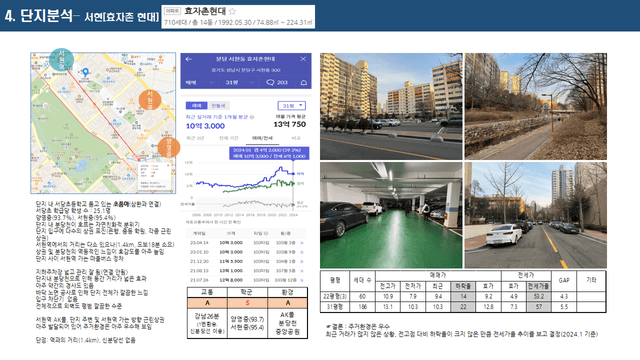
Task: Click the 결론 : 주거환경은 우수 line
Action: tap(358, 327)
